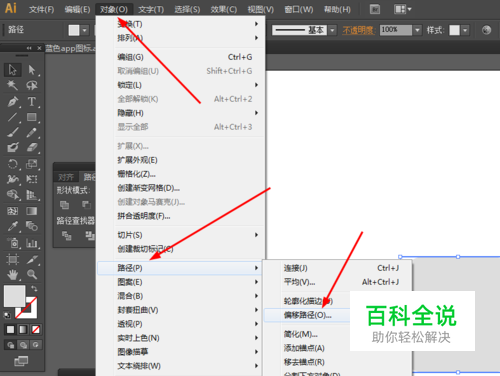
Task: Set paint mode to None
Action: [x=36, y=330]
